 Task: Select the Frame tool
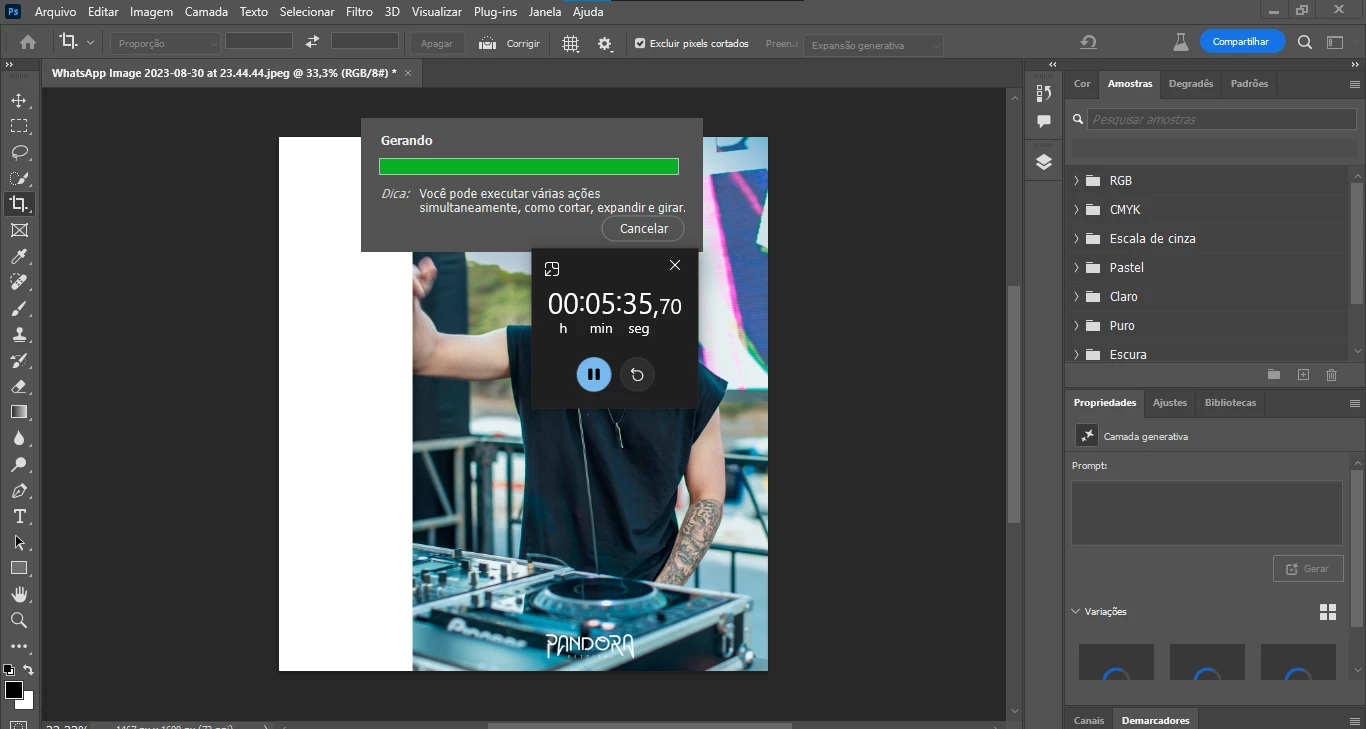coord(18,231)
